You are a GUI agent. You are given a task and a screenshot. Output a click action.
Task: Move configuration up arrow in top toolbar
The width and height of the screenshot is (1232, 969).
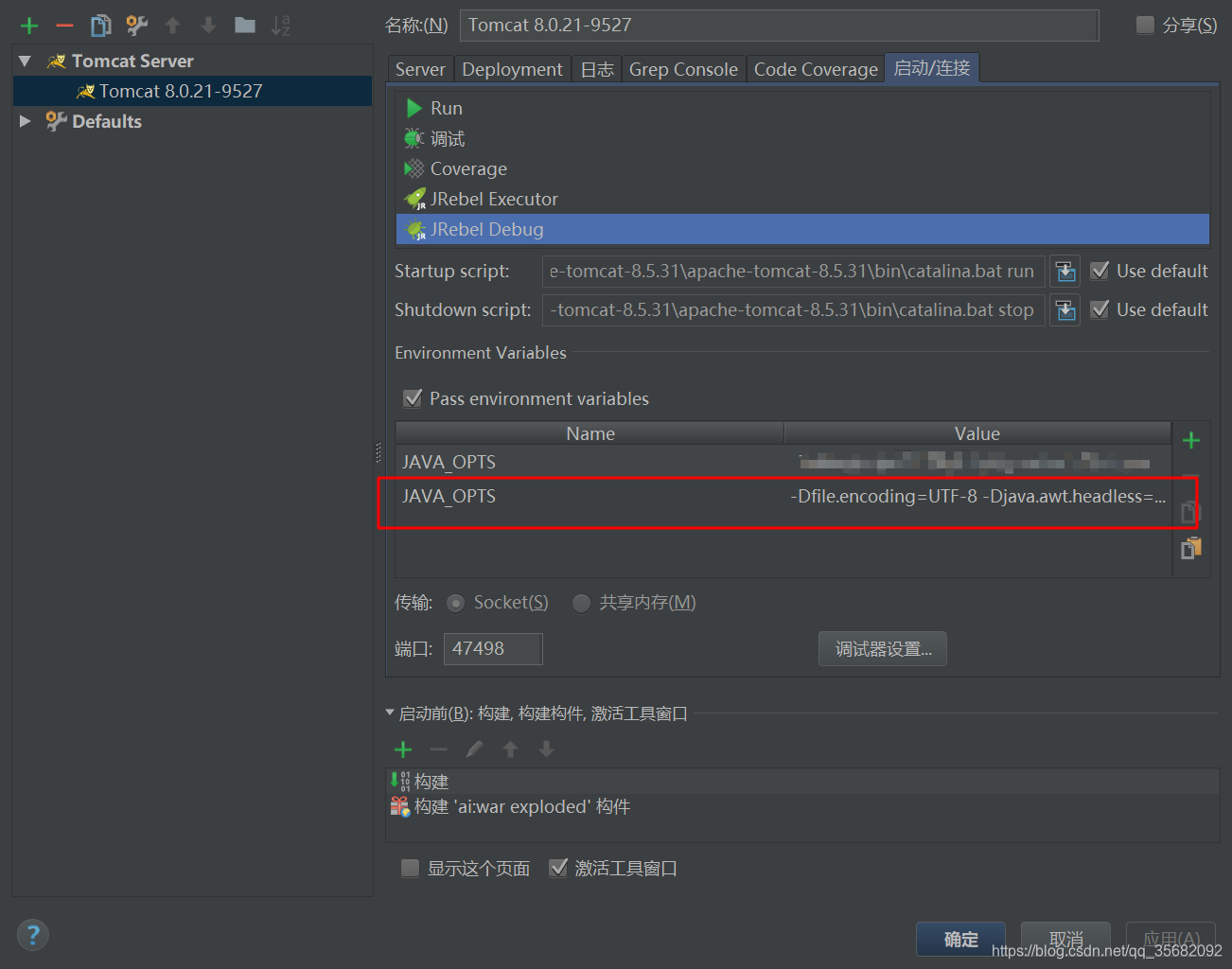coord(172,26)
